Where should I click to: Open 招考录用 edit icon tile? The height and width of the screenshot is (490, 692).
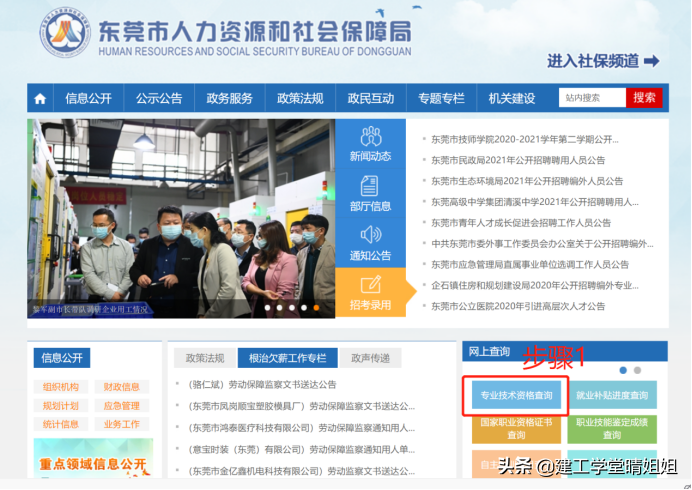[370, 292]
